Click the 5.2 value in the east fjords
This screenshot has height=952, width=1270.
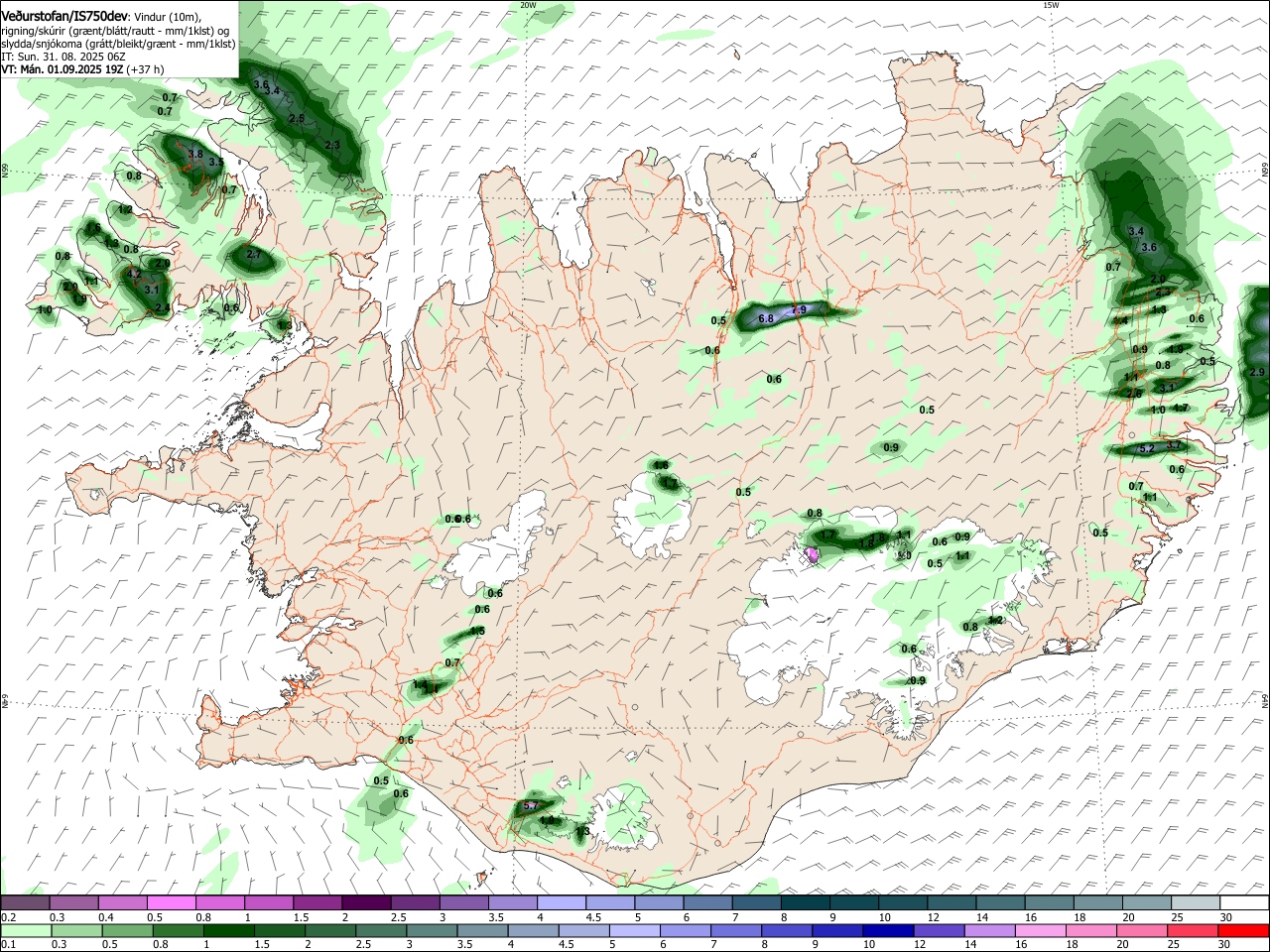(x=1147, y=449)
